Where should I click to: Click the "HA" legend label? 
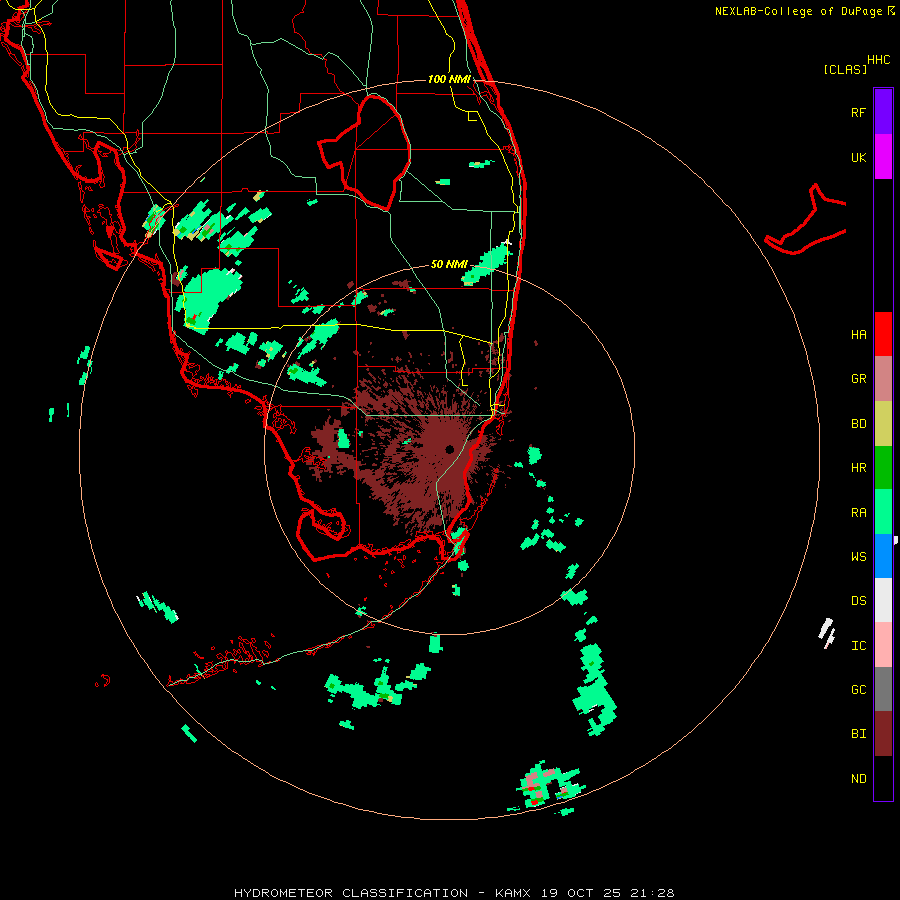(x=858, y=335)
